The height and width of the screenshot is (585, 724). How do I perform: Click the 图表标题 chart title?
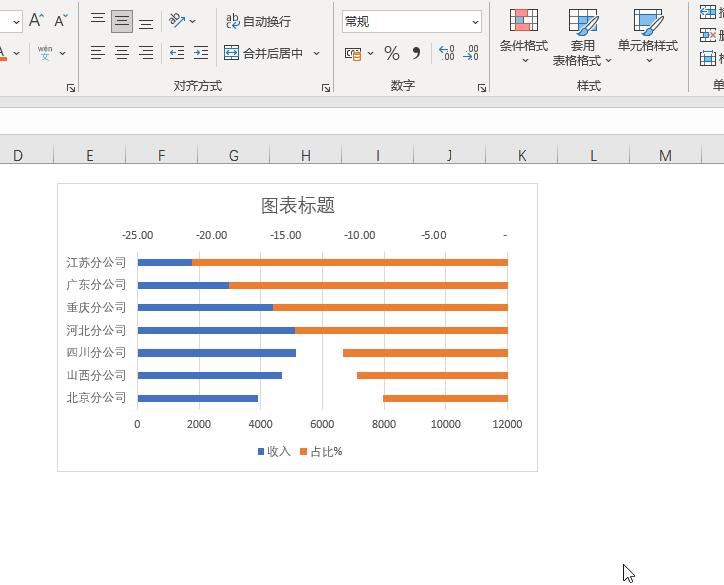298,205
